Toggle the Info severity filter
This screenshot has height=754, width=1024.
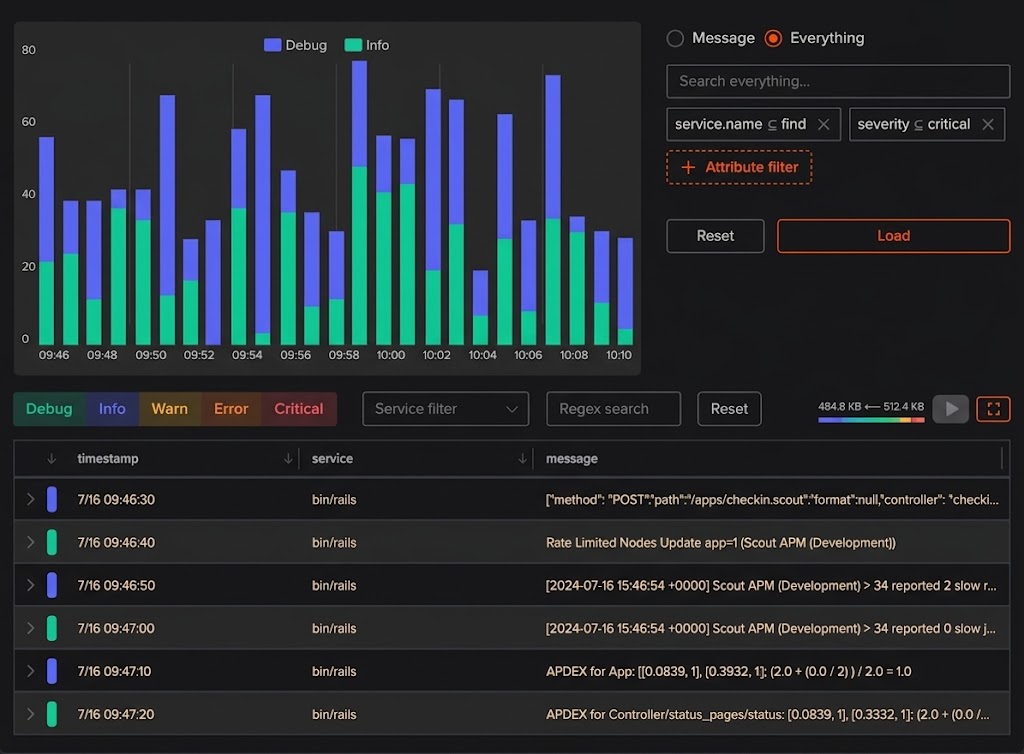112,409
